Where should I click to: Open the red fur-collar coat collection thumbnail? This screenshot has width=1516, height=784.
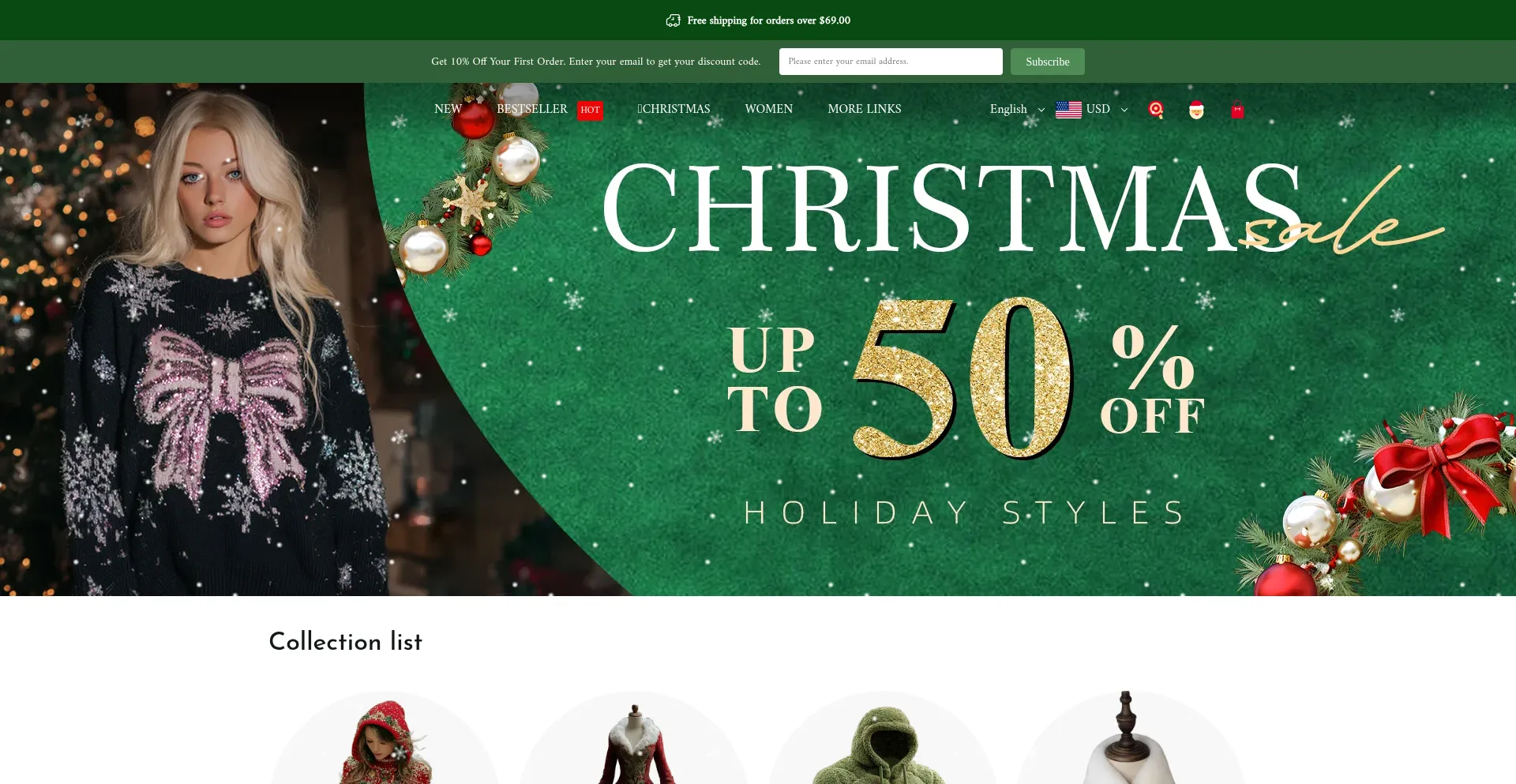(634, 738)
